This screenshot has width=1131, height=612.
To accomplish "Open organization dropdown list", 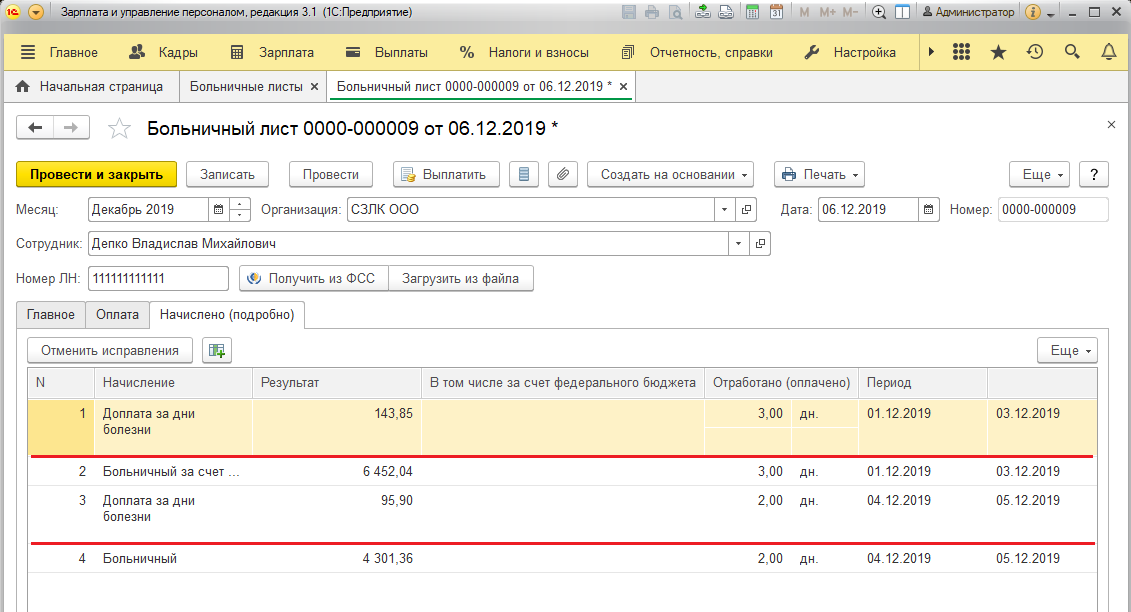I will point(724,210).
